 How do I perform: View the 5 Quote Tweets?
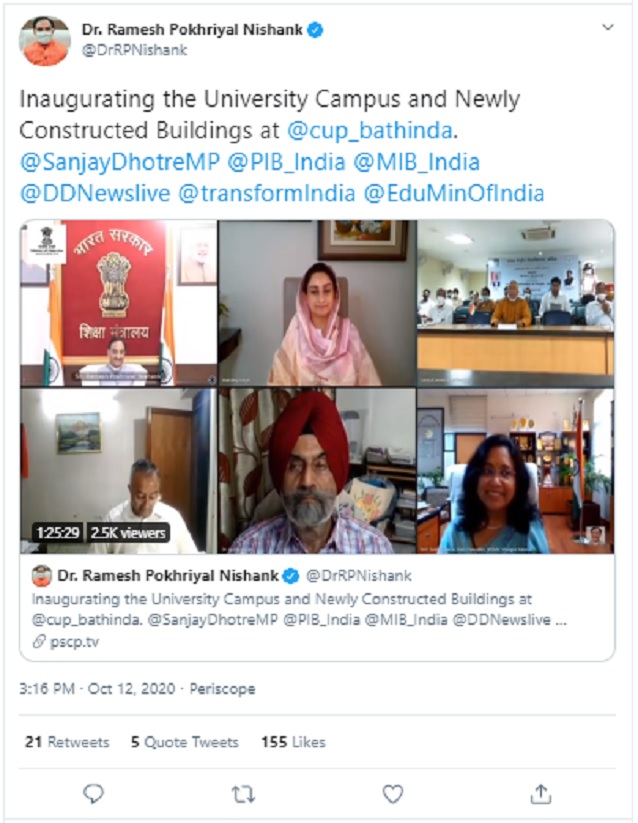[x=185, y=742]
